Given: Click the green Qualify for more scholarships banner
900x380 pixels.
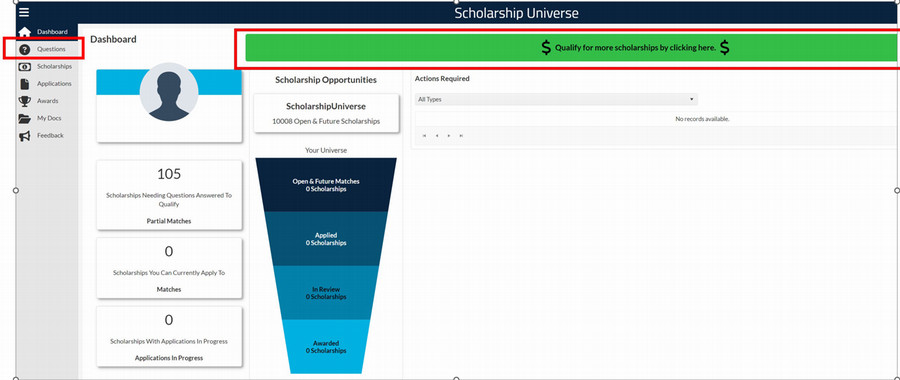Looking at the screenshot, I should pos(571,48).
